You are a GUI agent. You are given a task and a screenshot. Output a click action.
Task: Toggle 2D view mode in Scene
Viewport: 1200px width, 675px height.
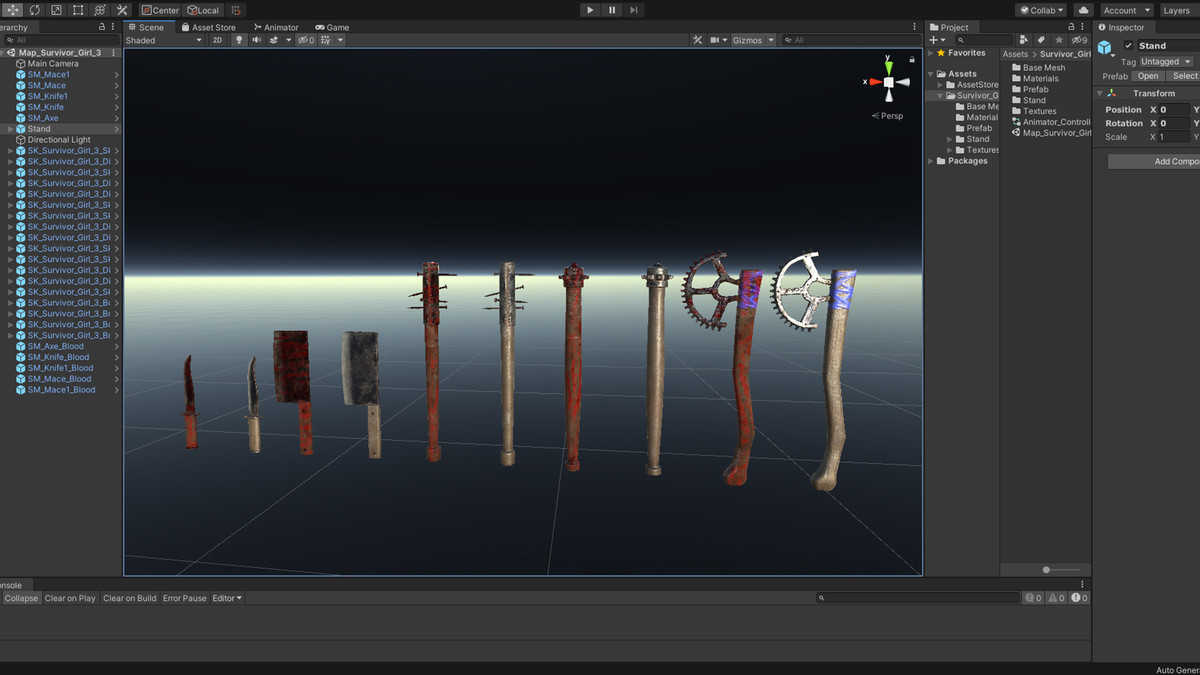click(217, 40)
